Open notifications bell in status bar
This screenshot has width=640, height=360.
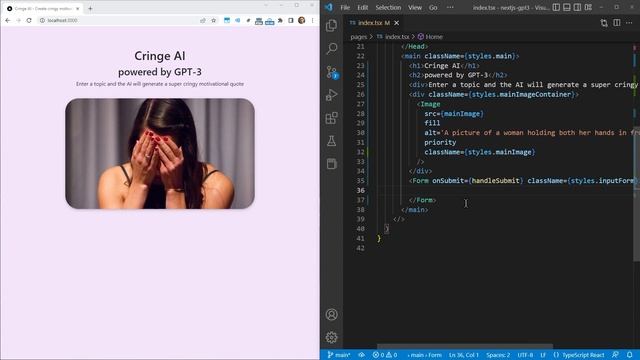coord(629,355)
